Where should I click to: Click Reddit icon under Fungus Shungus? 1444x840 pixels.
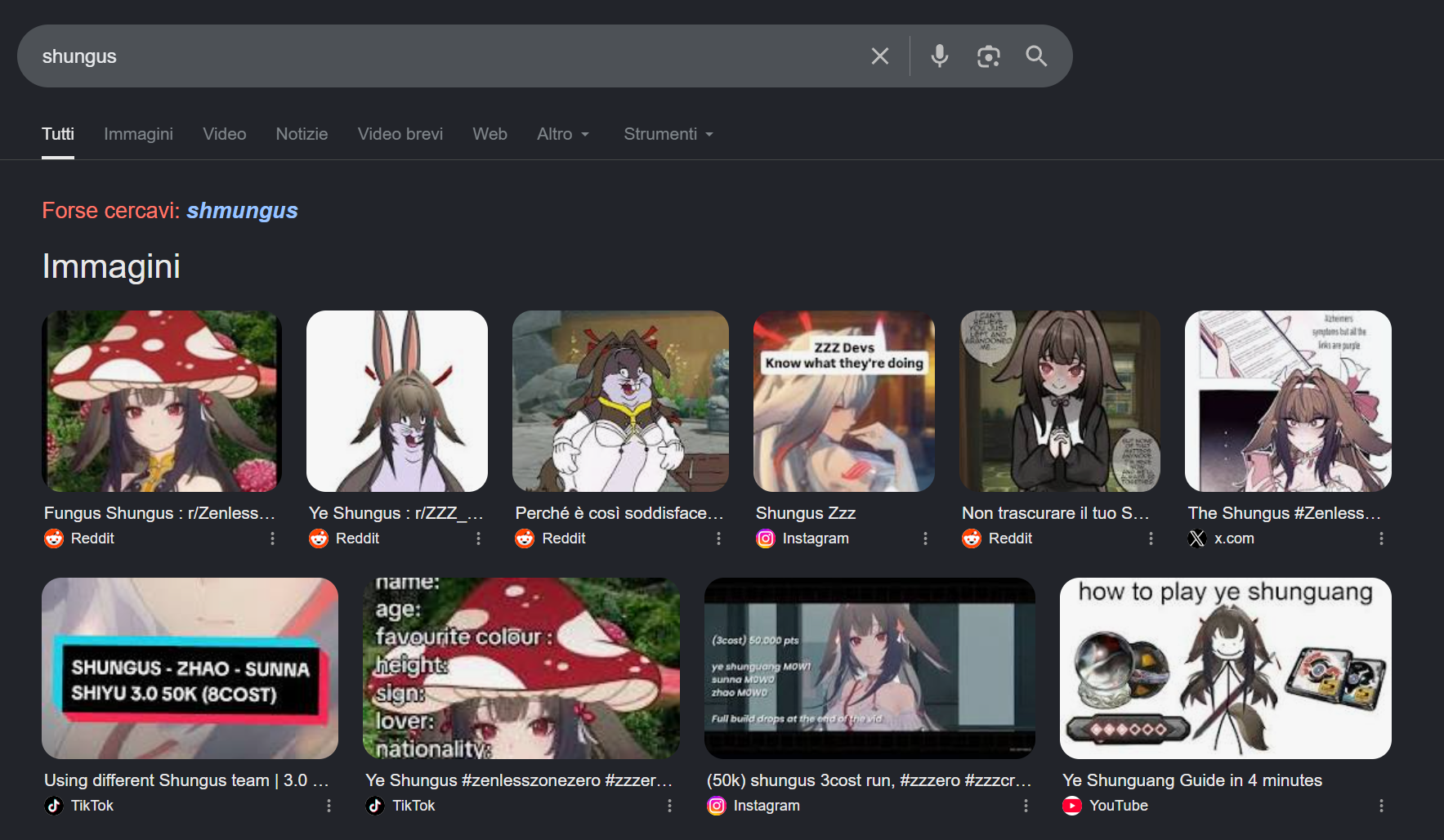point(54,538)
